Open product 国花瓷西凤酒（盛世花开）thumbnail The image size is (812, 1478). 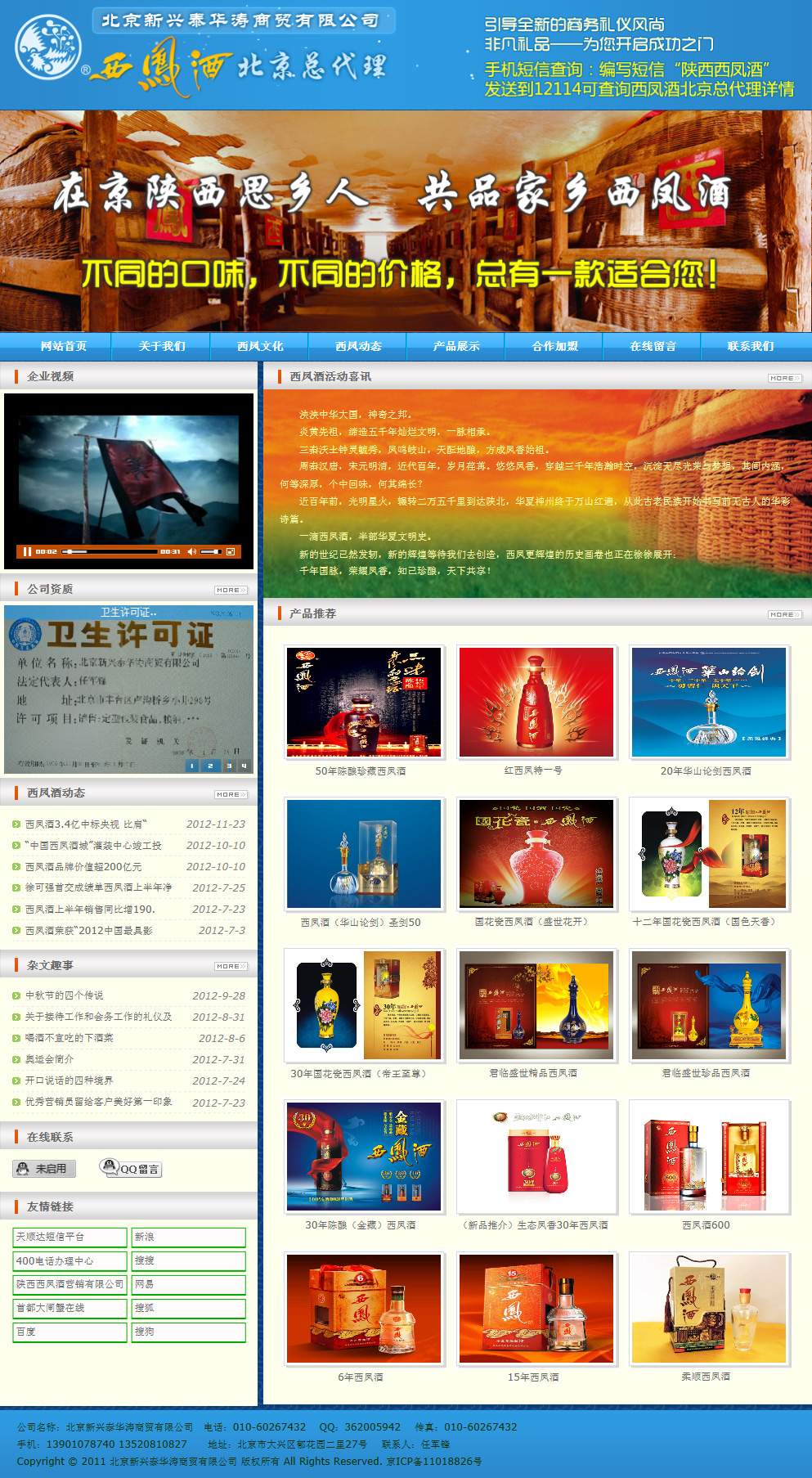(x=536, y=854)
